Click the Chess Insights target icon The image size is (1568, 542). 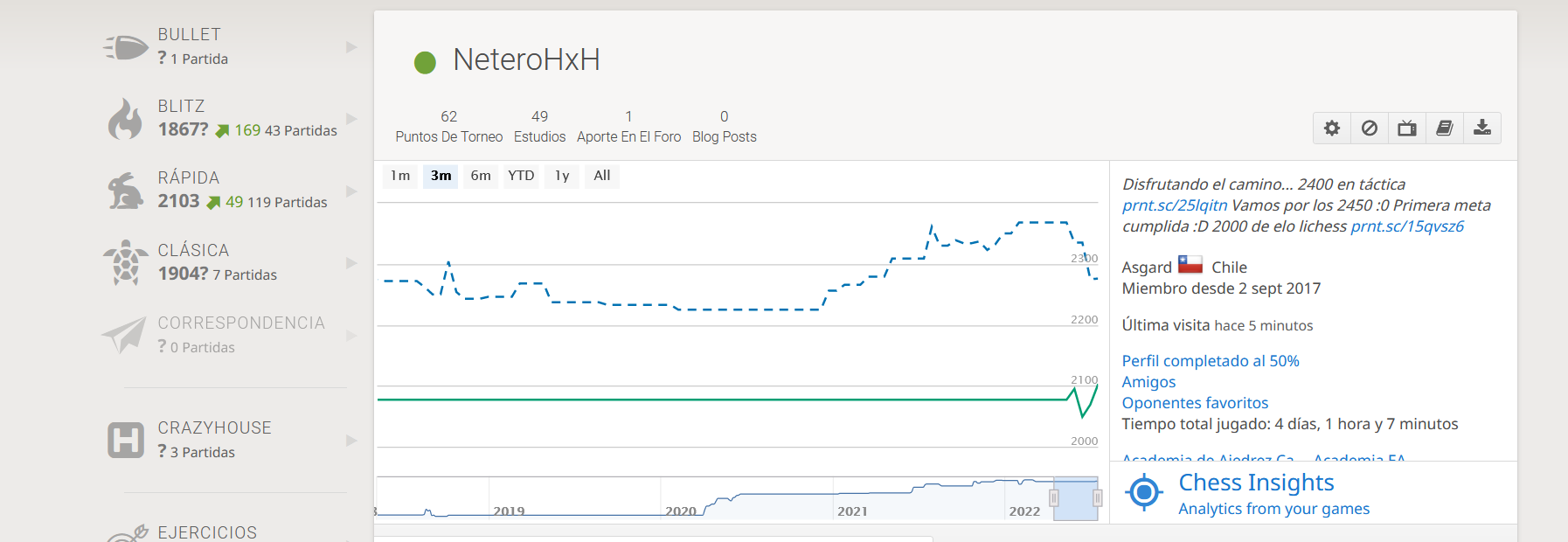(1143, 493)
